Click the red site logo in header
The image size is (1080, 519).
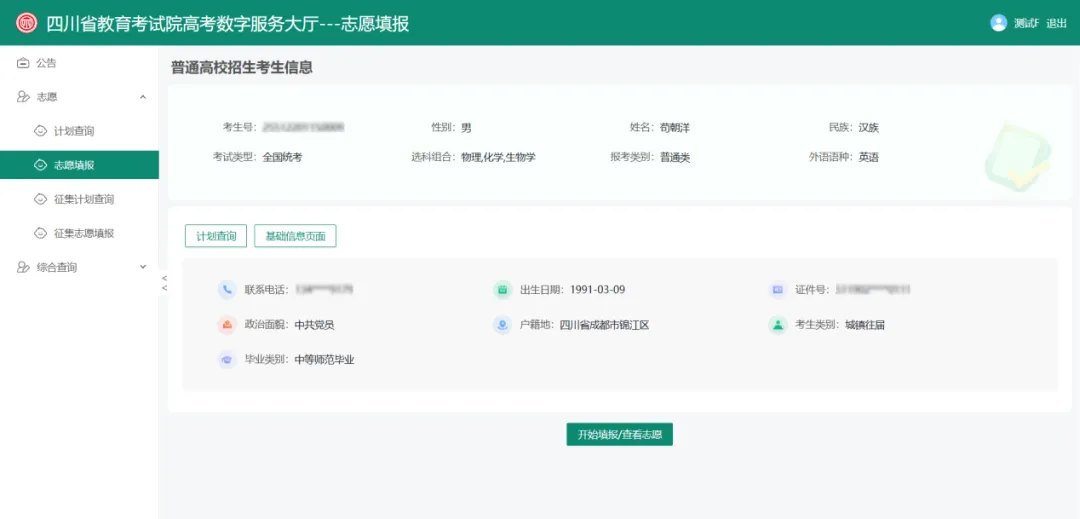(27, 23)
